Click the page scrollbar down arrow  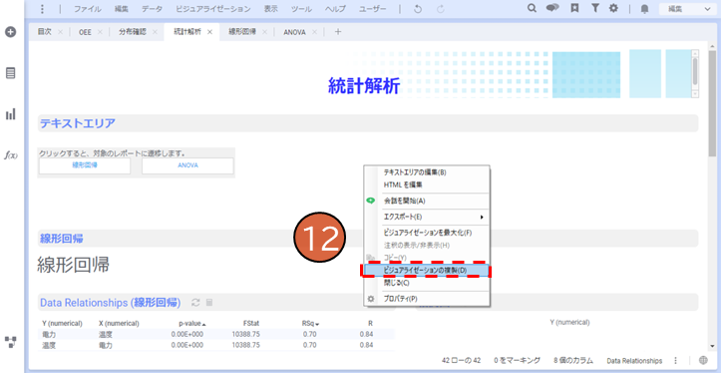coord(712,346)
